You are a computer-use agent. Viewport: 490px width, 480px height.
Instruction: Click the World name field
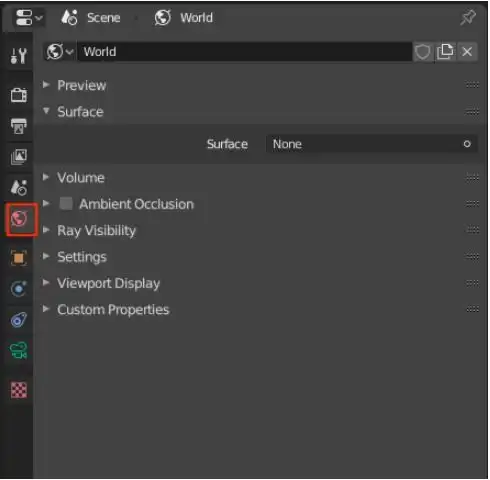tap(245, 52)
